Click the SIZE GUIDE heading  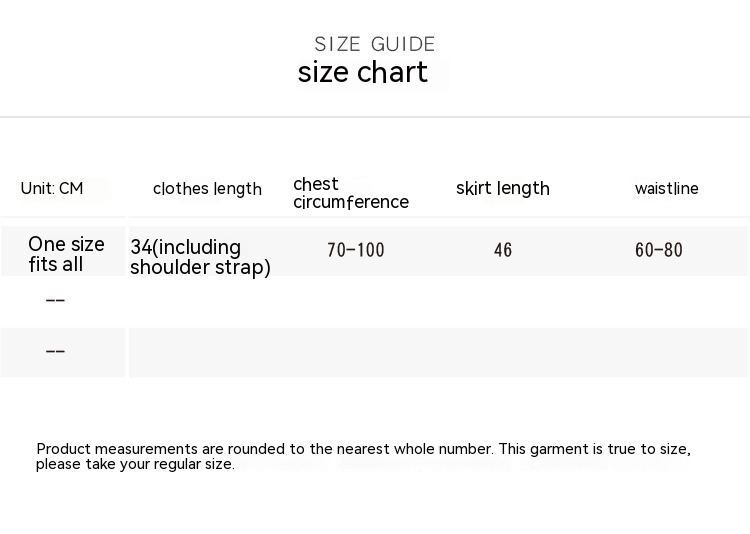point(375,44)
